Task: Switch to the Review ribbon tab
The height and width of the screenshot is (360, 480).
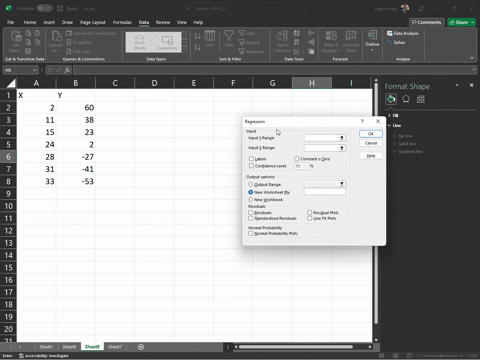Action: 163,22
